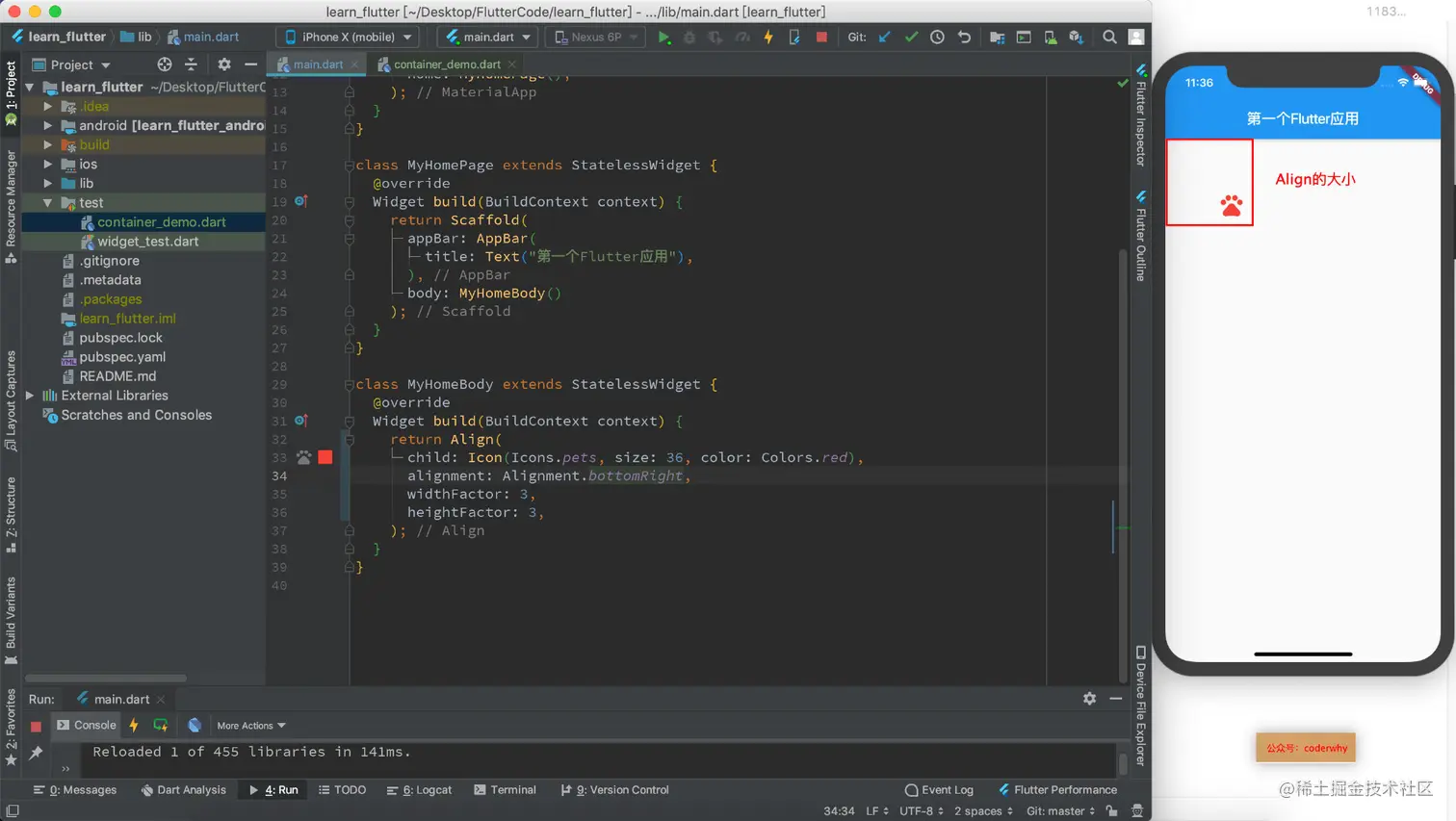This screenshot has height=821, width=1456.
Task: Pin the Run tab with pushpin
Action: click(x=36, y=753)
